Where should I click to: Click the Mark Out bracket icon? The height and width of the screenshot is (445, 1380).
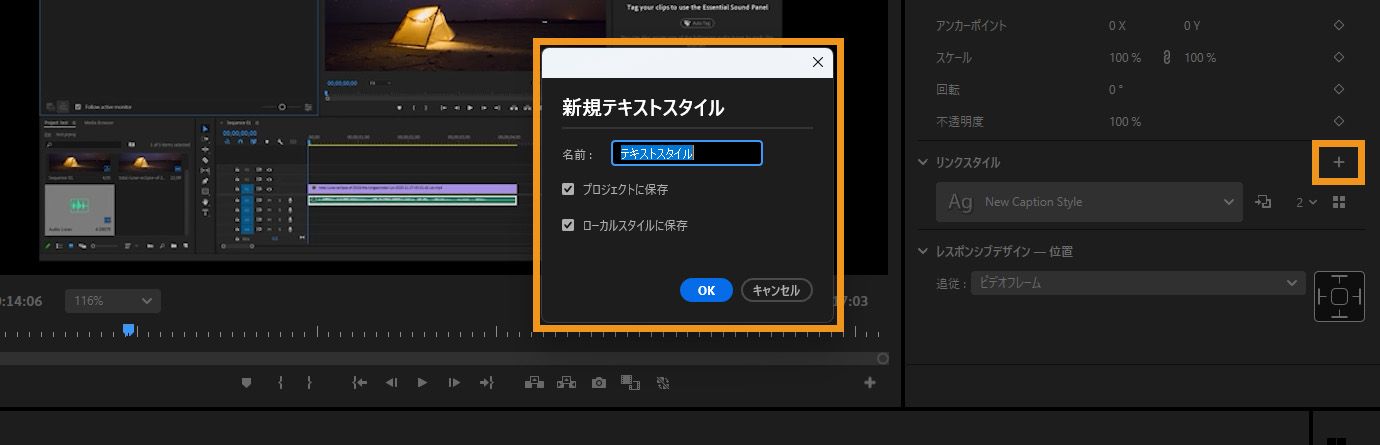pos(309,382)
